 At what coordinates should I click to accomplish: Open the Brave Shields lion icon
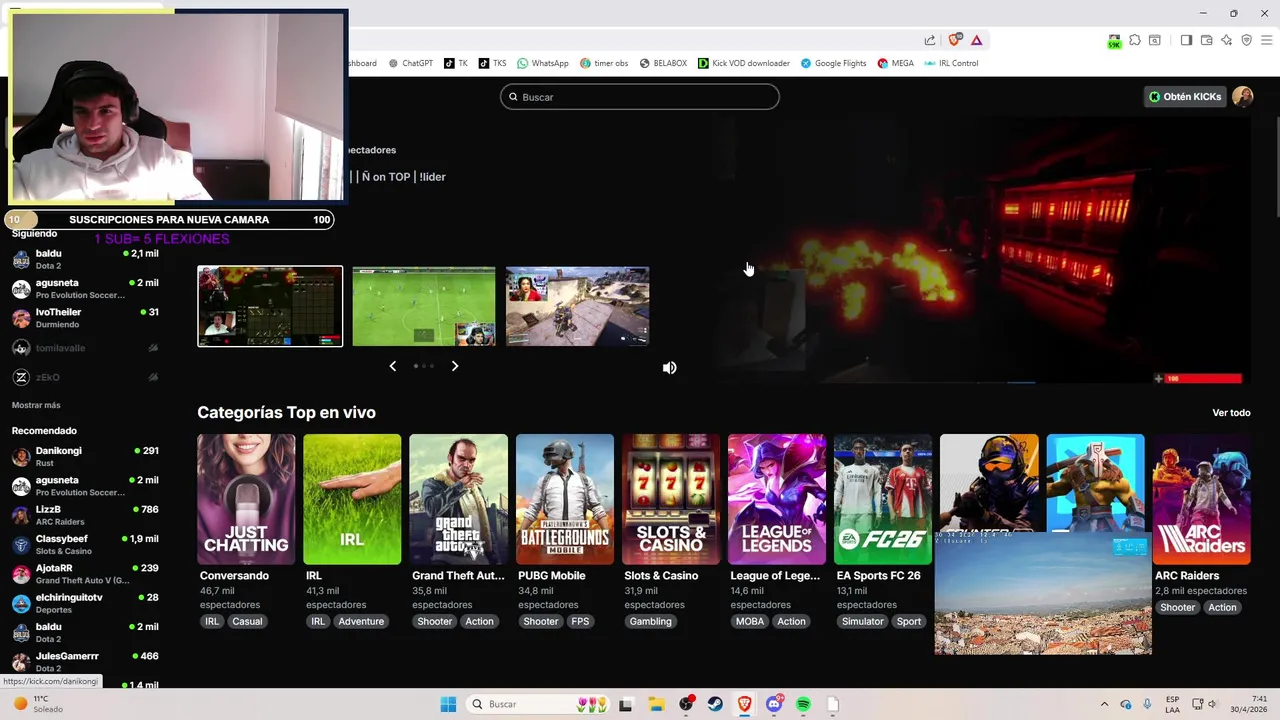pos(954,40)
